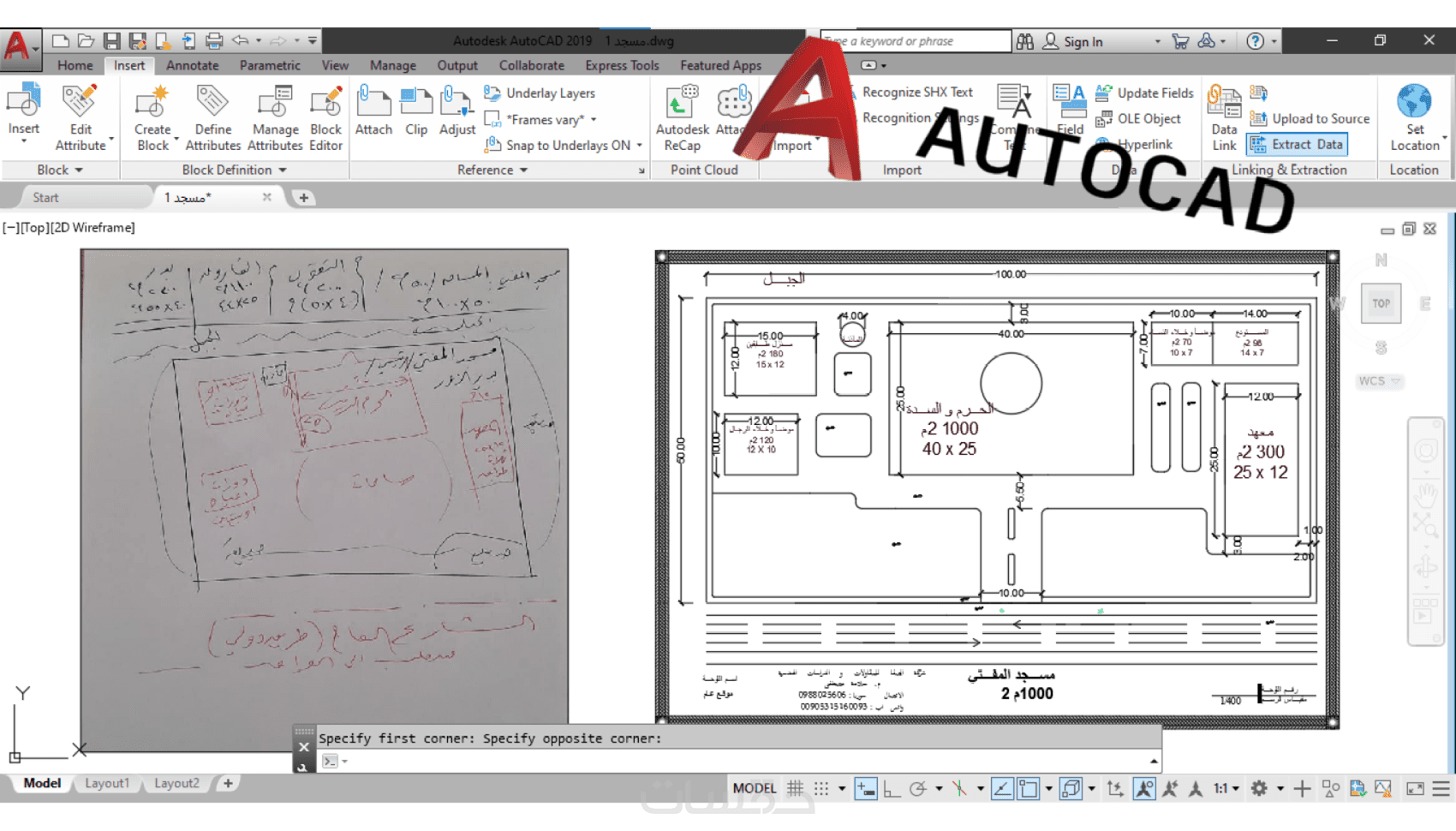
Task: Open Autodesk ReCap
Action: click(683, 117)
